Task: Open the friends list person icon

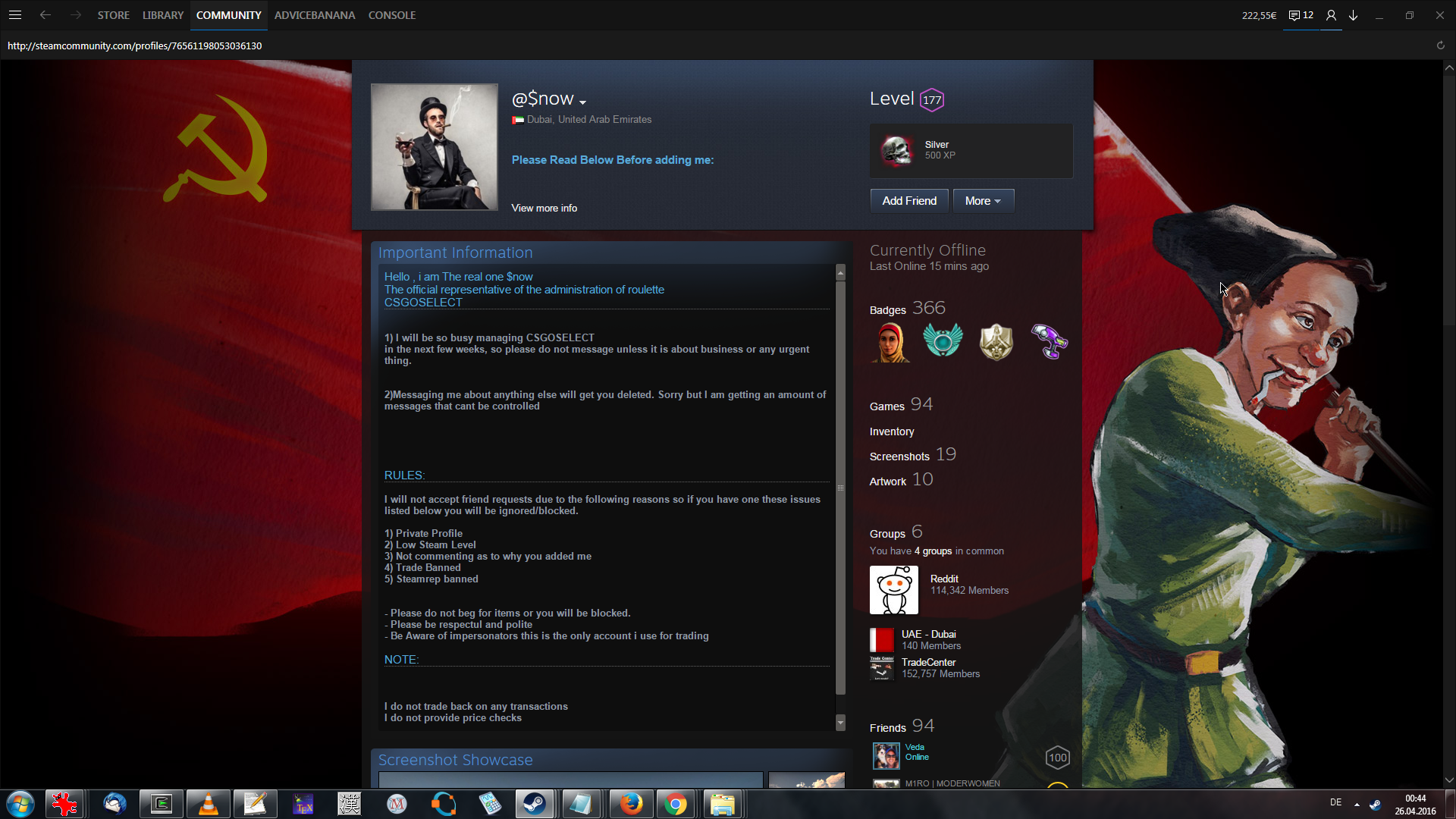Action: [1331, 15]
